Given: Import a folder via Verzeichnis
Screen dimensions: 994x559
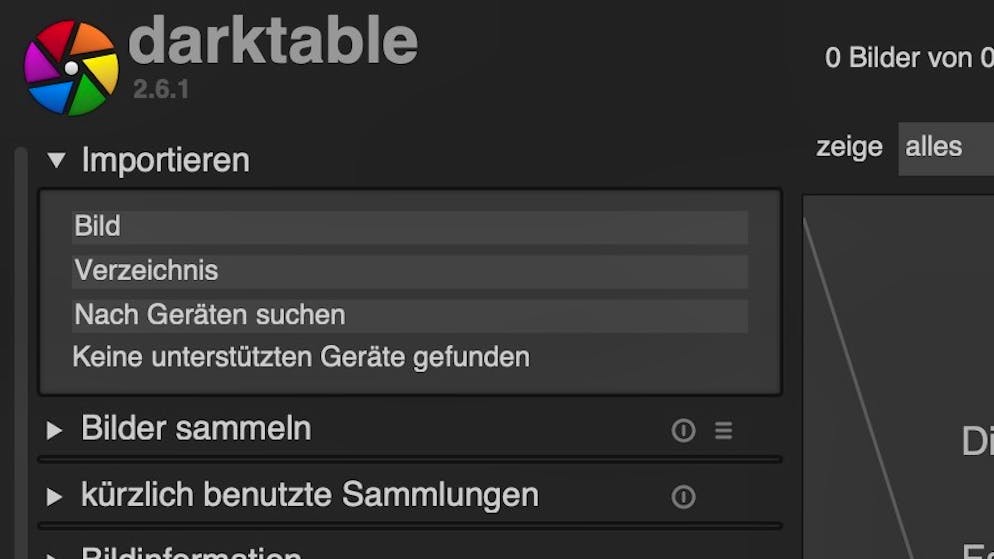Looking at the screenshot, I should pos(410,271).
